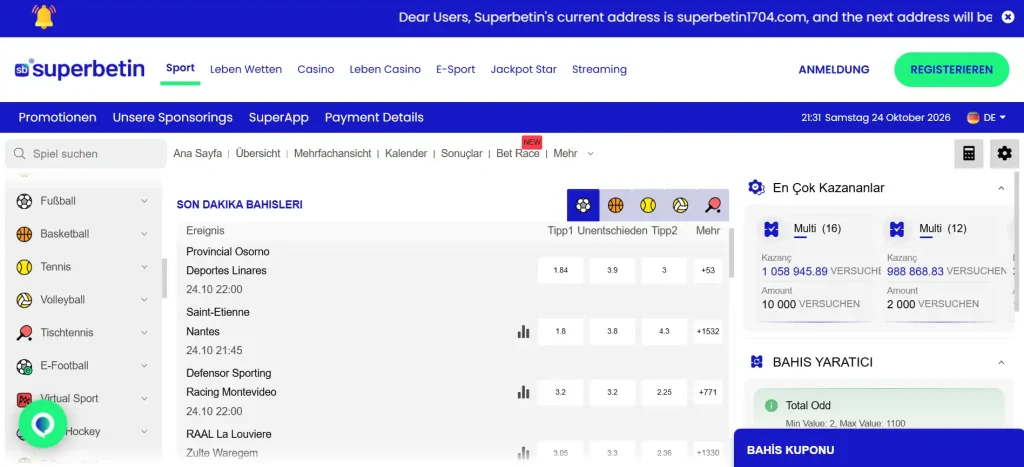Click the German flag language icon
The image size is (1024, 467).
[x=974, y=118]
